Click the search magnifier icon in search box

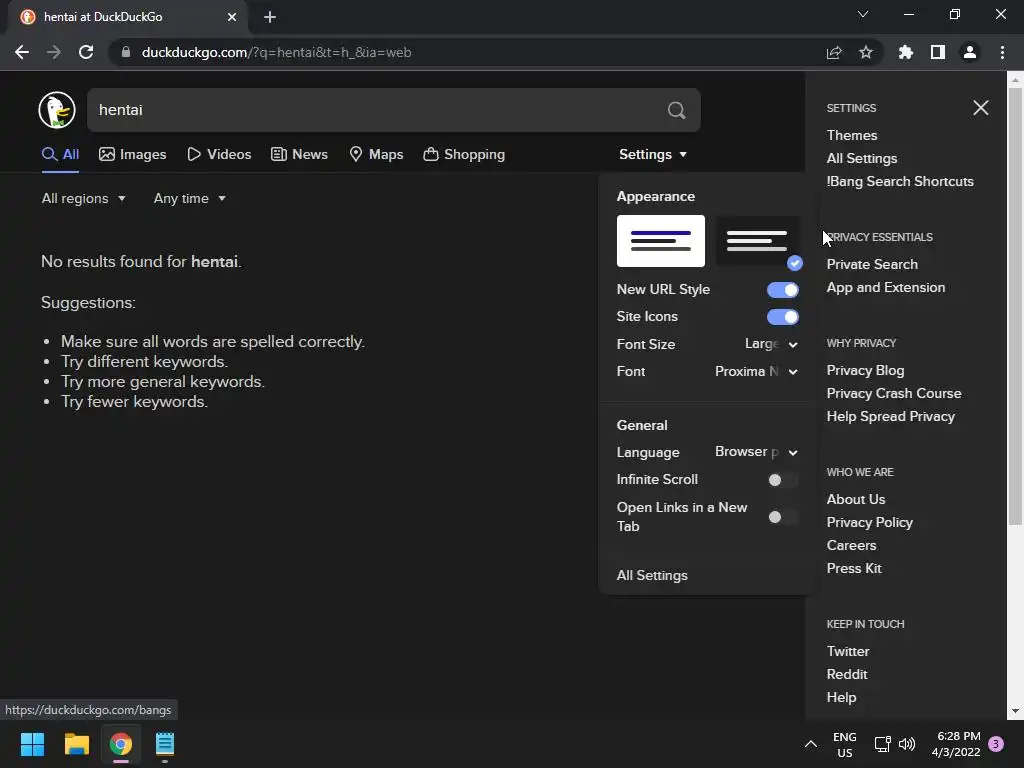coord(677,110)
